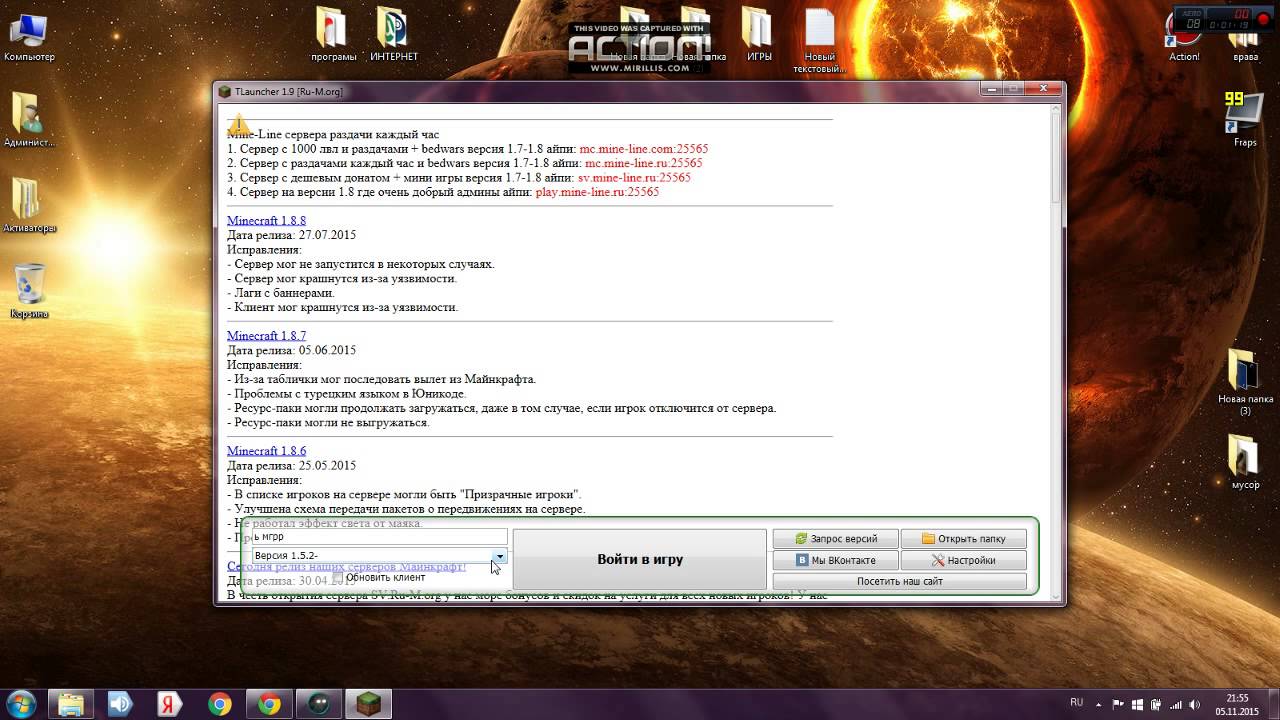The height and width of the screenshot is (720, 1280).
Task: Open the Активаторы folder on desktop
Action: coord(29,205)
